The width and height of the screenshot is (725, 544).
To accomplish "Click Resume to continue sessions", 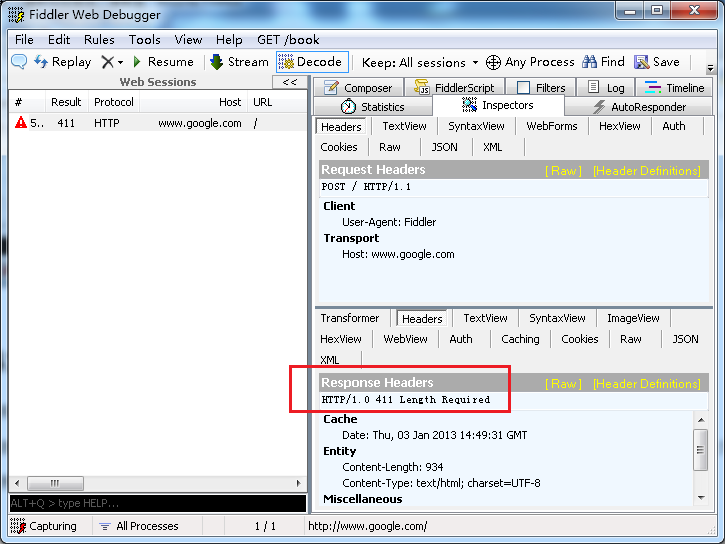I will pyautogui.click(x=162, y=62).
